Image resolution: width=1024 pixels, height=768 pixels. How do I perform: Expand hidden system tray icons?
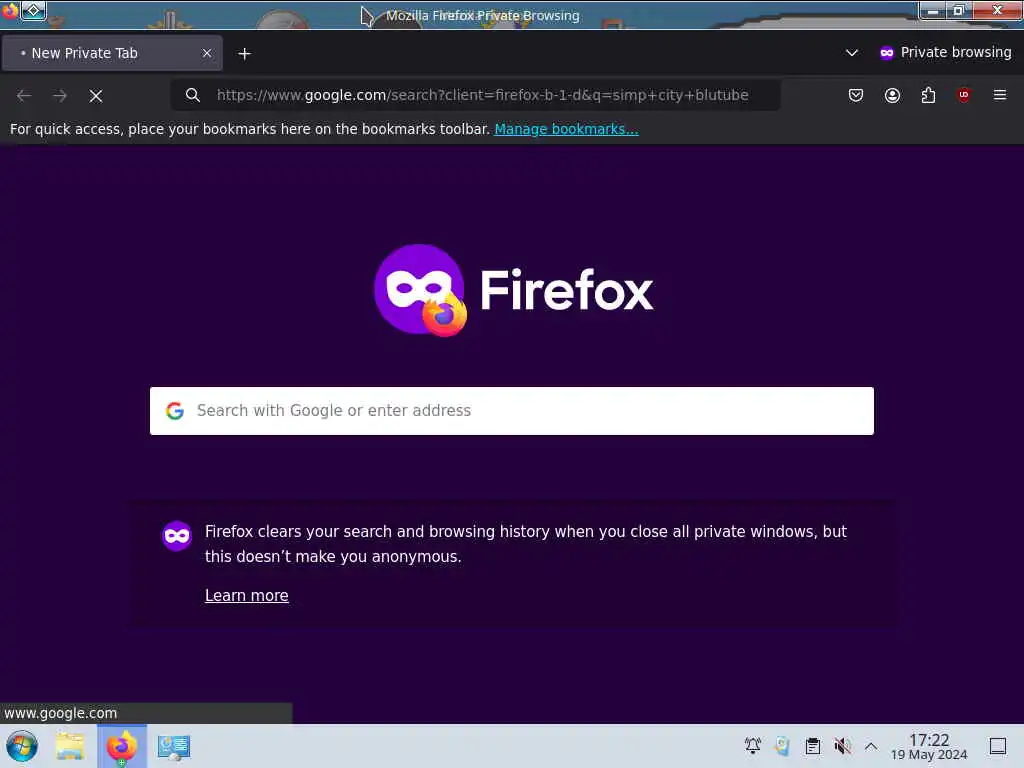871,746
